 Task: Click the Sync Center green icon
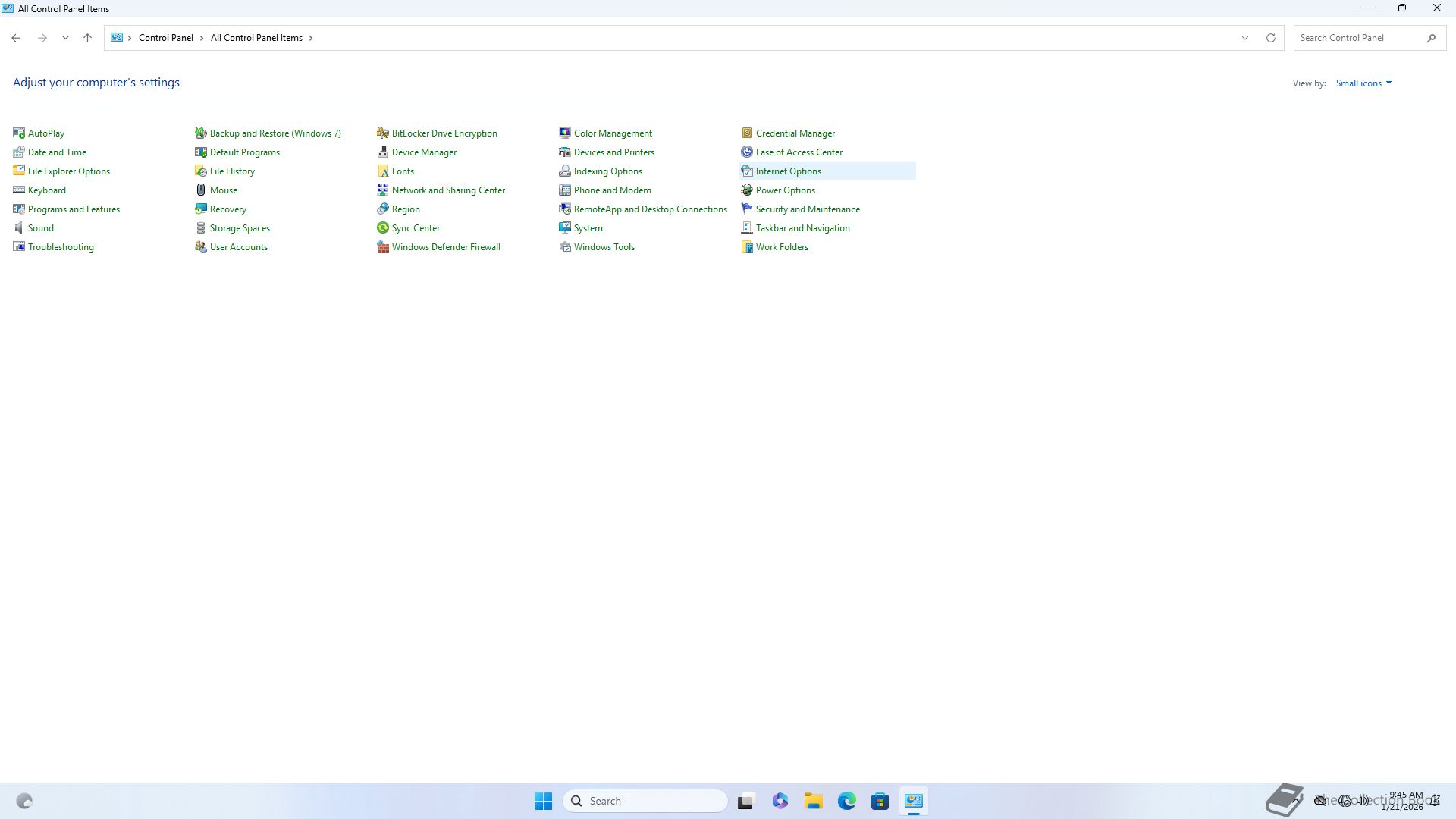(x=383, y=228)
